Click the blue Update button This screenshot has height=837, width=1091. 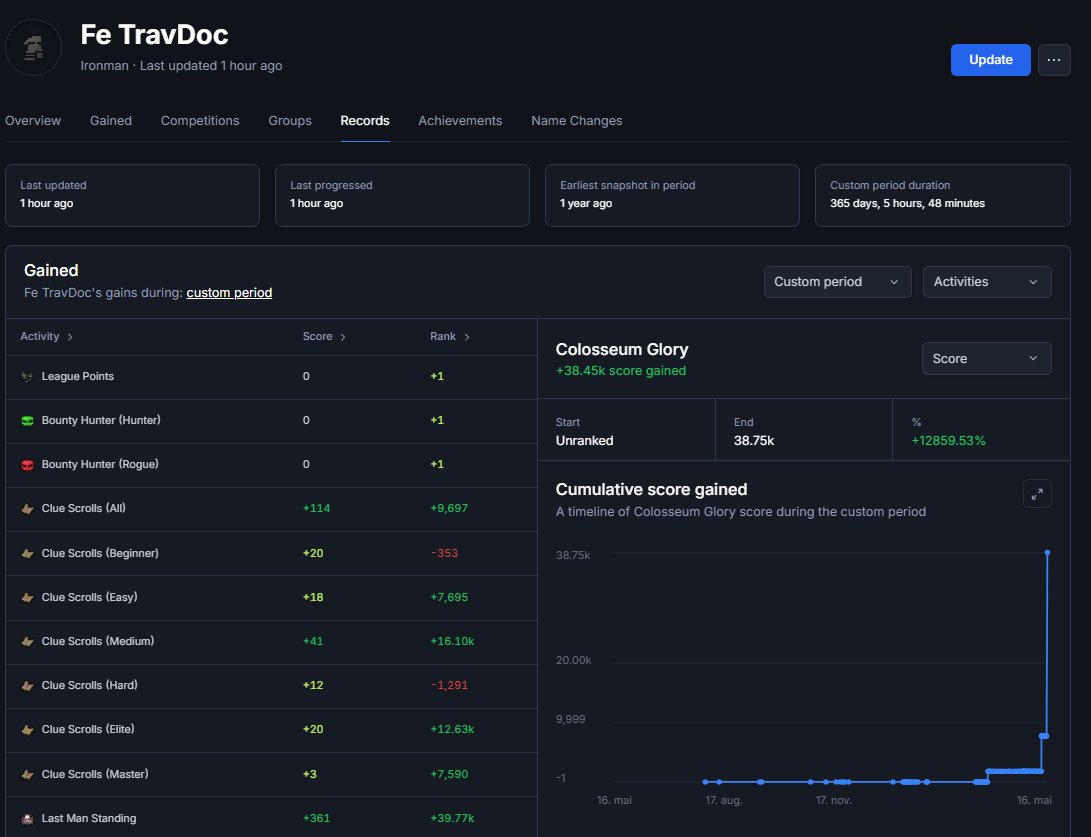[x=990, y=60]
